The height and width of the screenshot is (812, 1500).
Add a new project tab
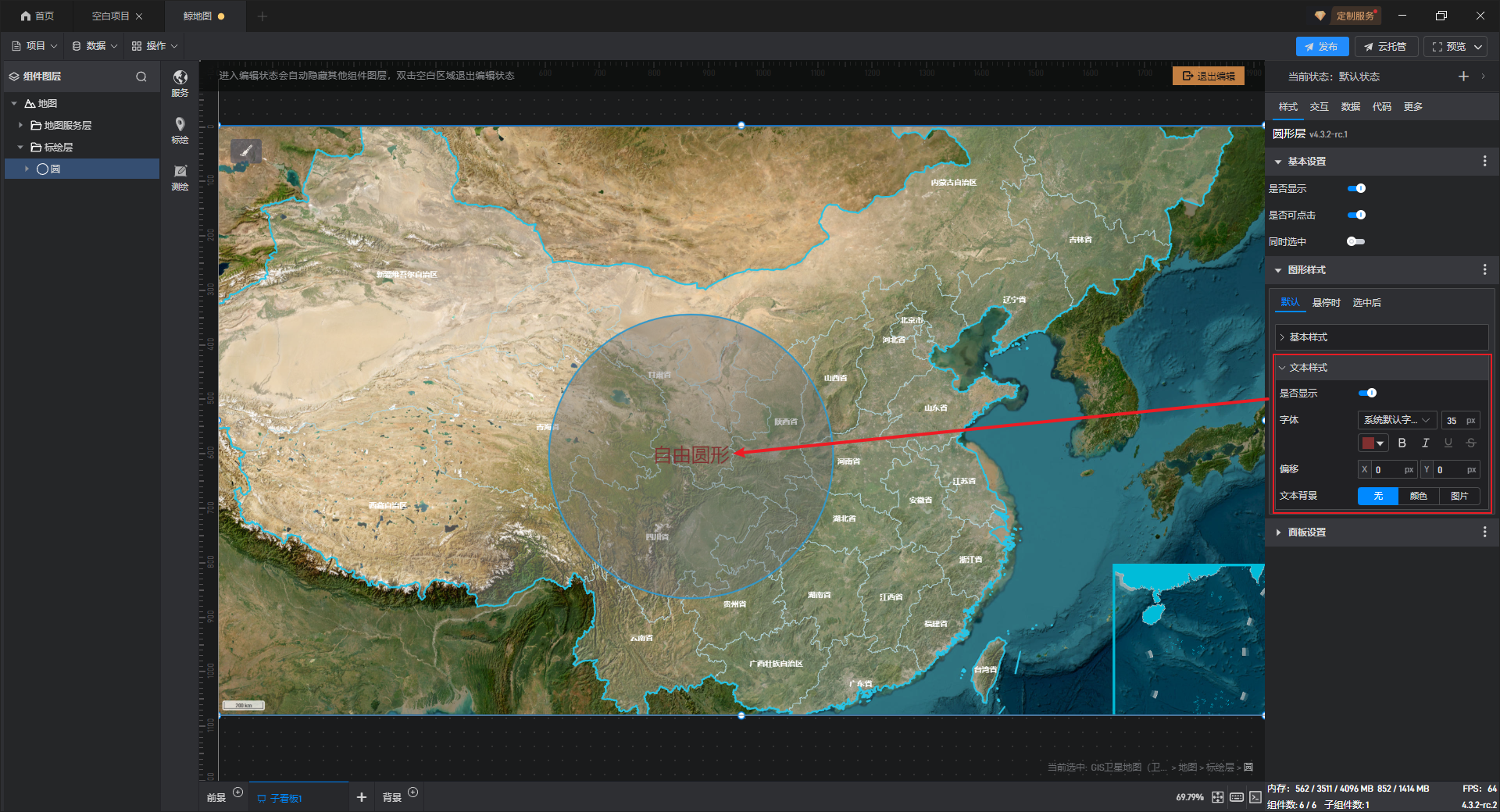tap(262, 16)
